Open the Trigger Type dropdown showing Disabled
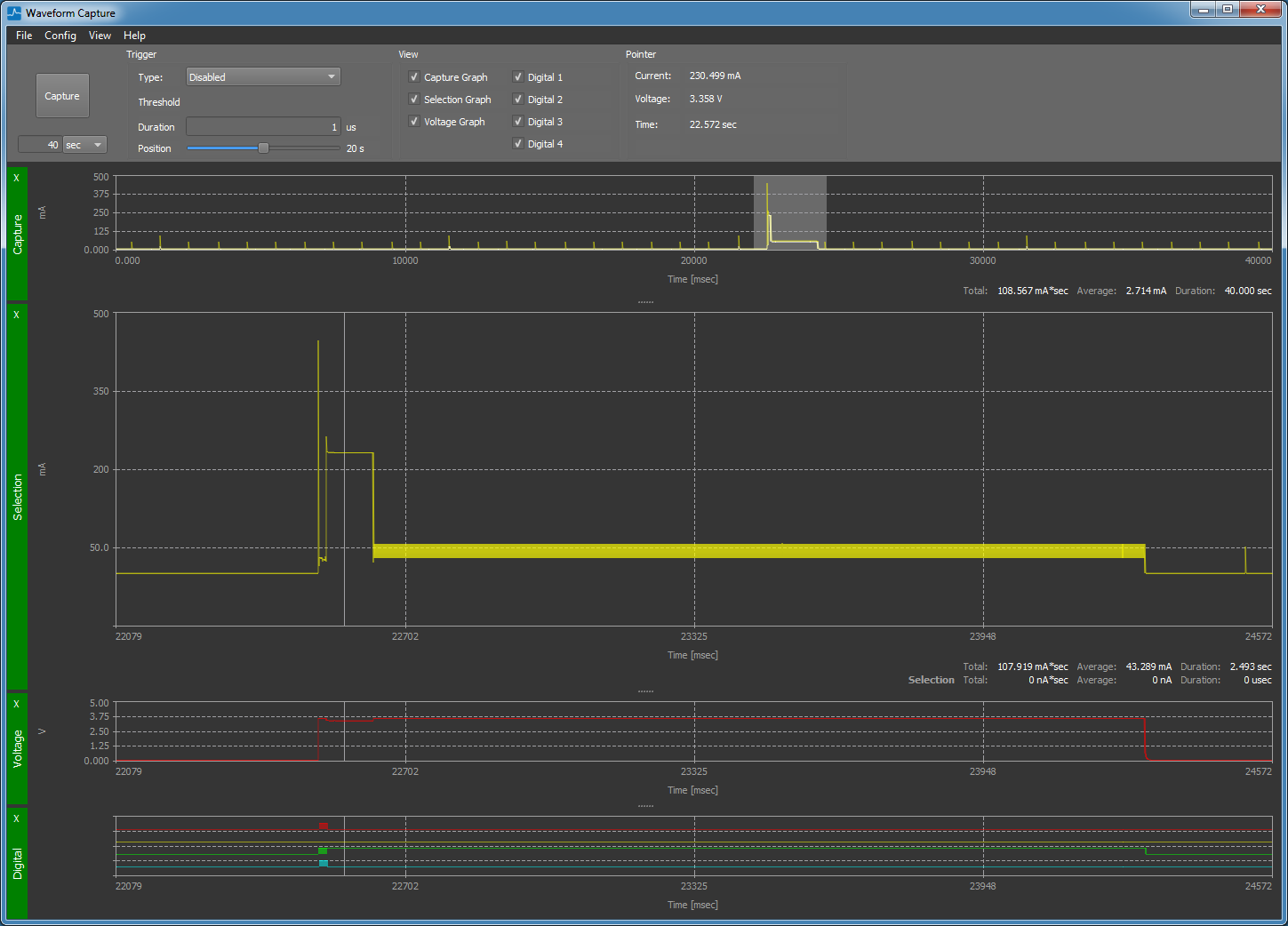Screen dimensions: 1288x926 pos(262,76)
